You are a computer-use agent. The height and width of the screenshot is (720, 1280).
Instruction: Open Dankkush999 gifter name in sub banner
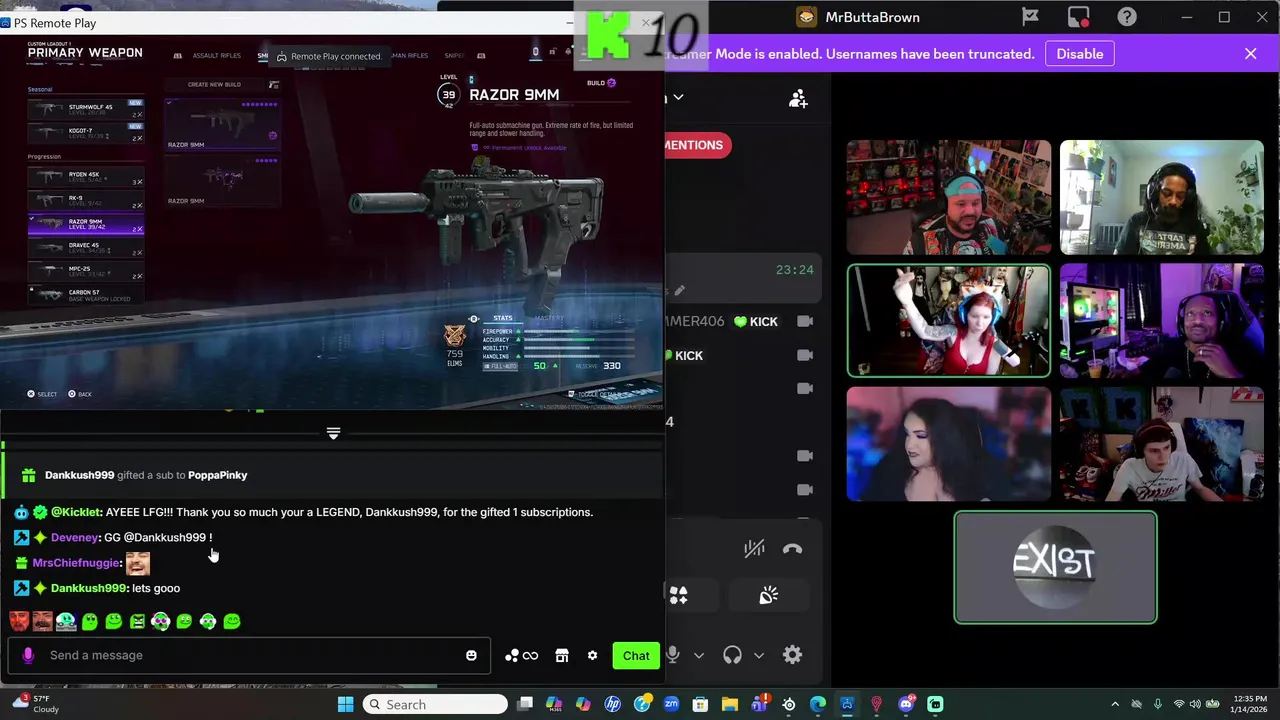(79, 475)
